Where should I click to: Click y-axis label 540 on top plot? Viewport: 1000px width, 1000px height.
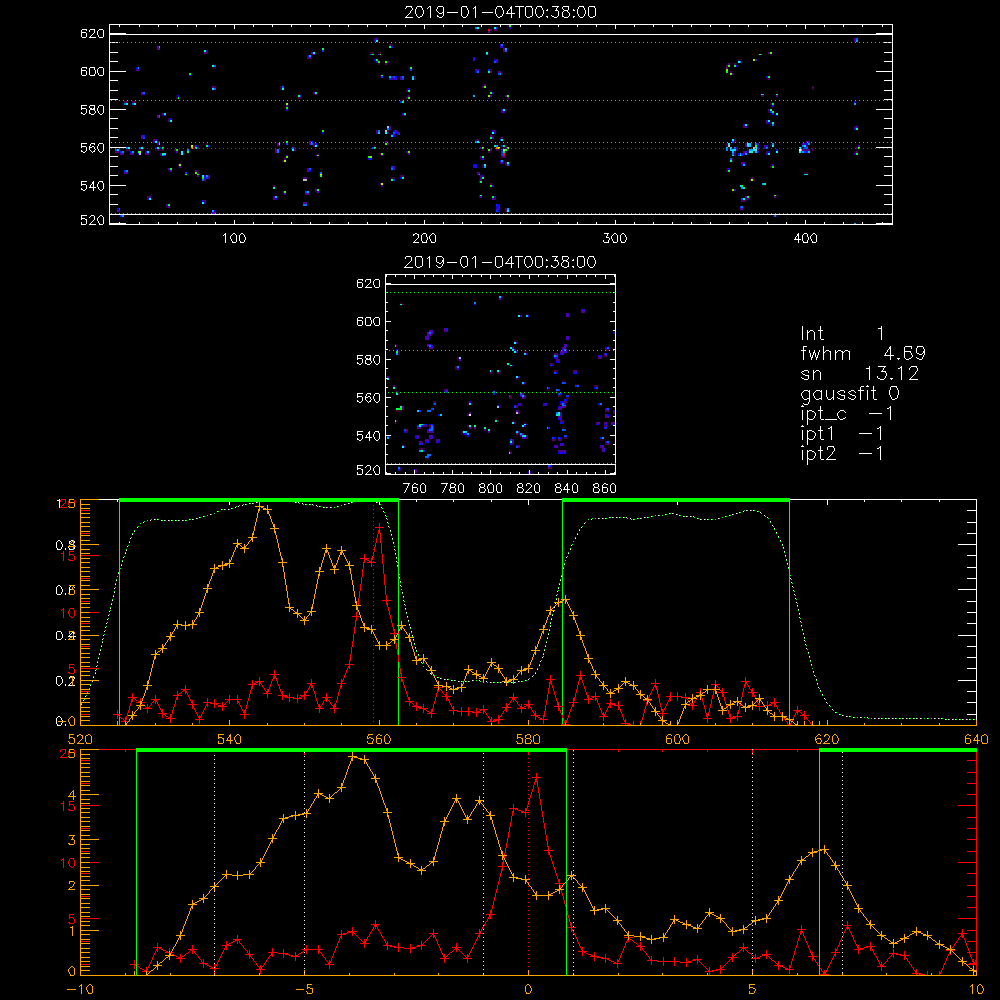92,186
